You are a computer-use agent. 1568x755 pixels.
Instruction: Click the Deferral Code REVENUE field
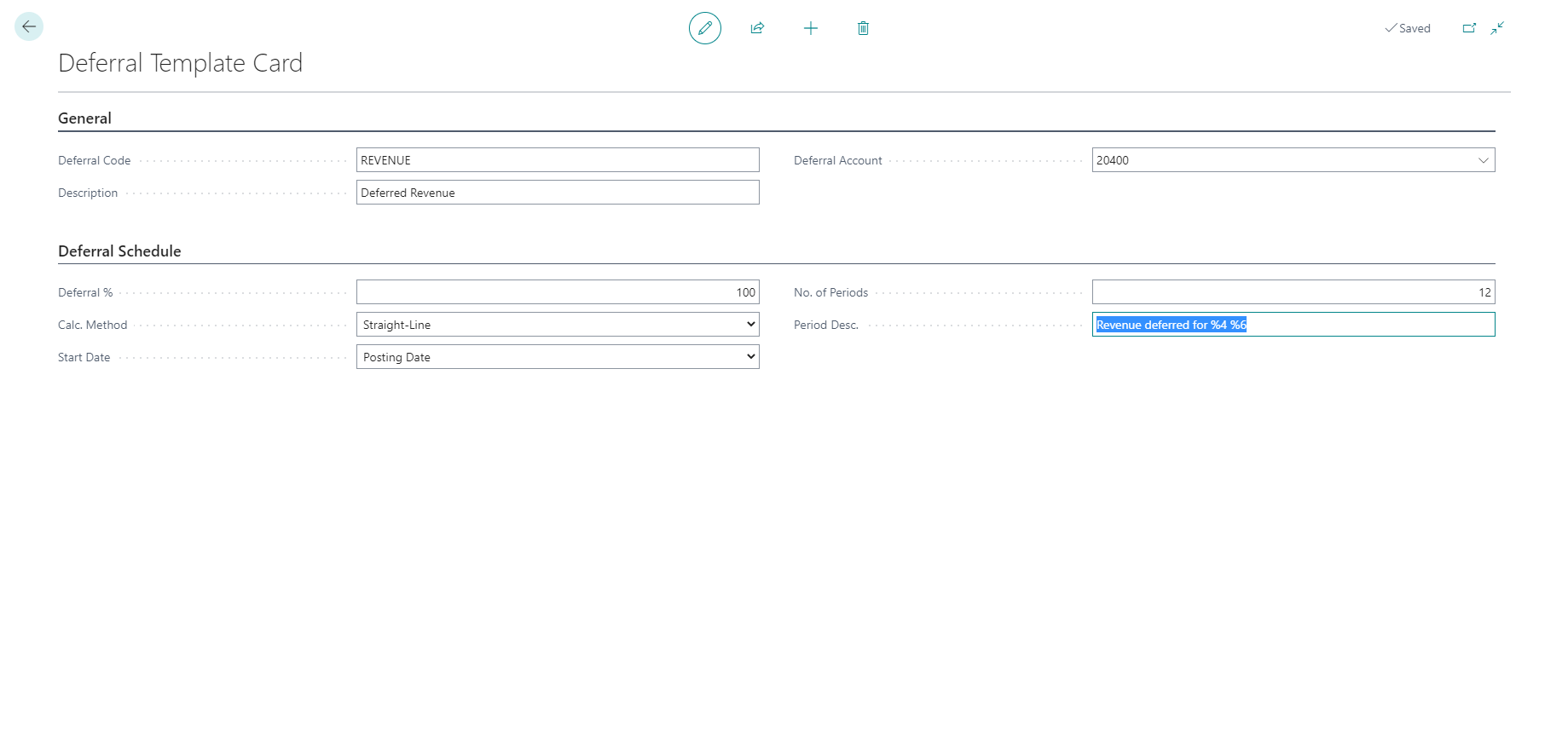[558, 160]
